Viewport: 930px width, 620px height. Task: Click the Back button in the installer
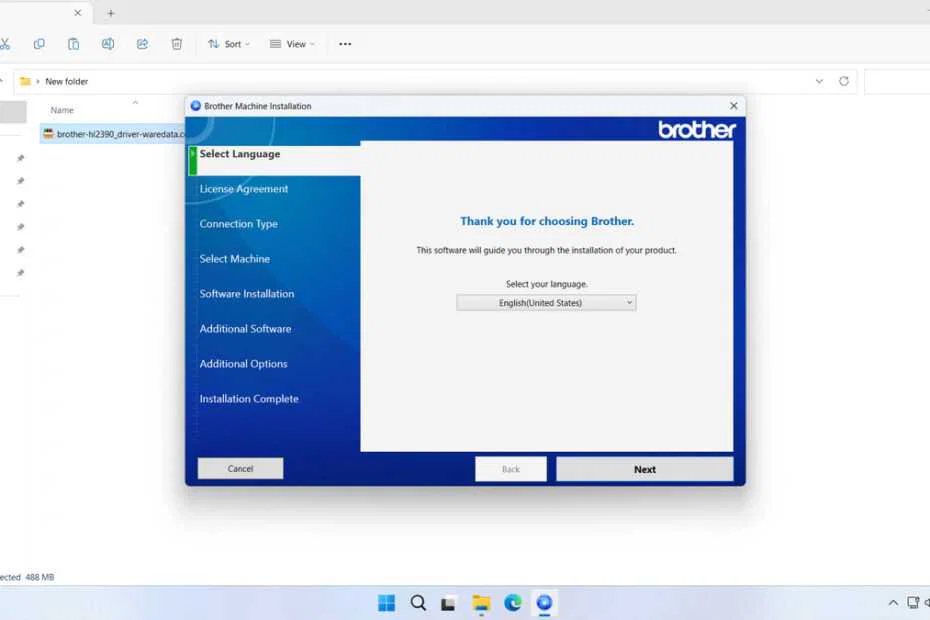click(510, 468)
